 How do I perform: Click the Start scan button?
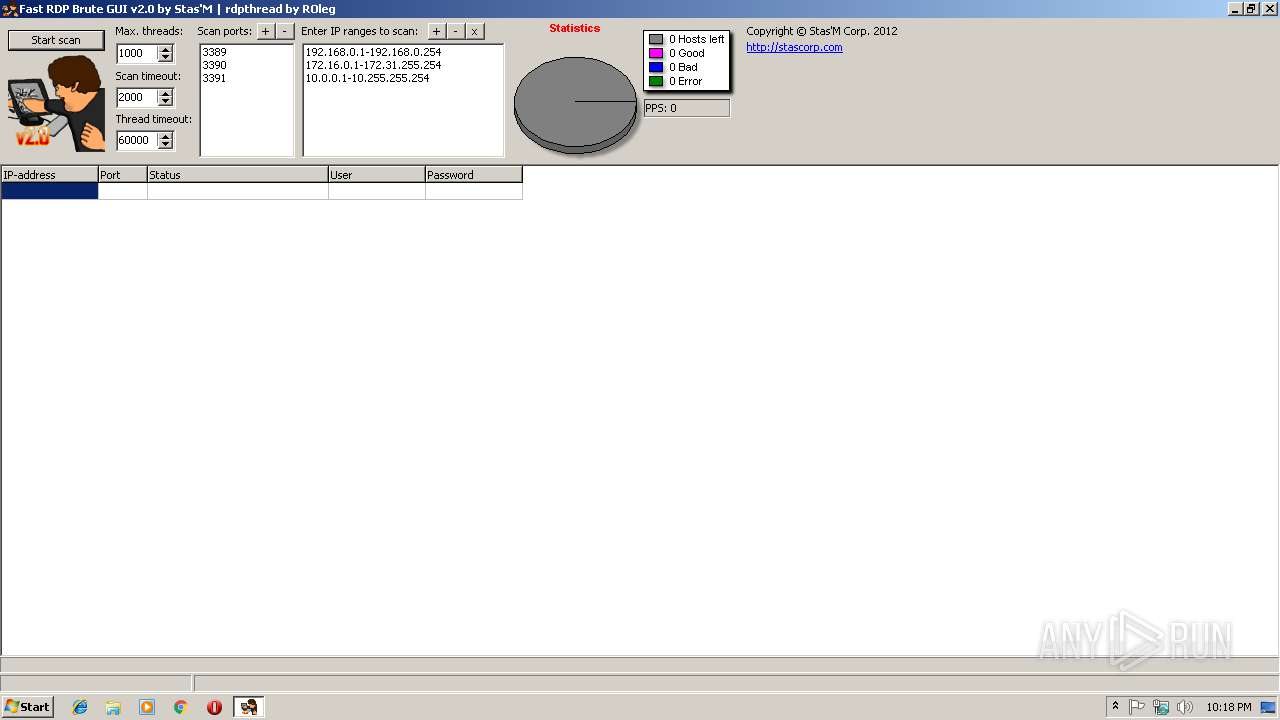[x=56, y=40]
